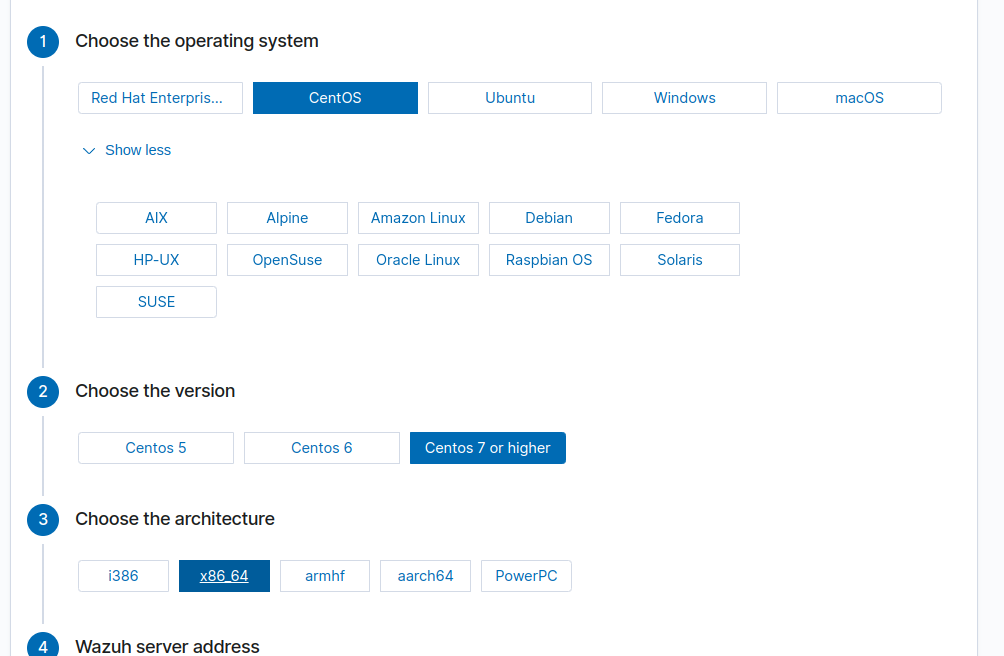Image resolution: width=1004 pixels, height=656 pixels.
Task: Choose armhf architecture
Action: point(325,576)
